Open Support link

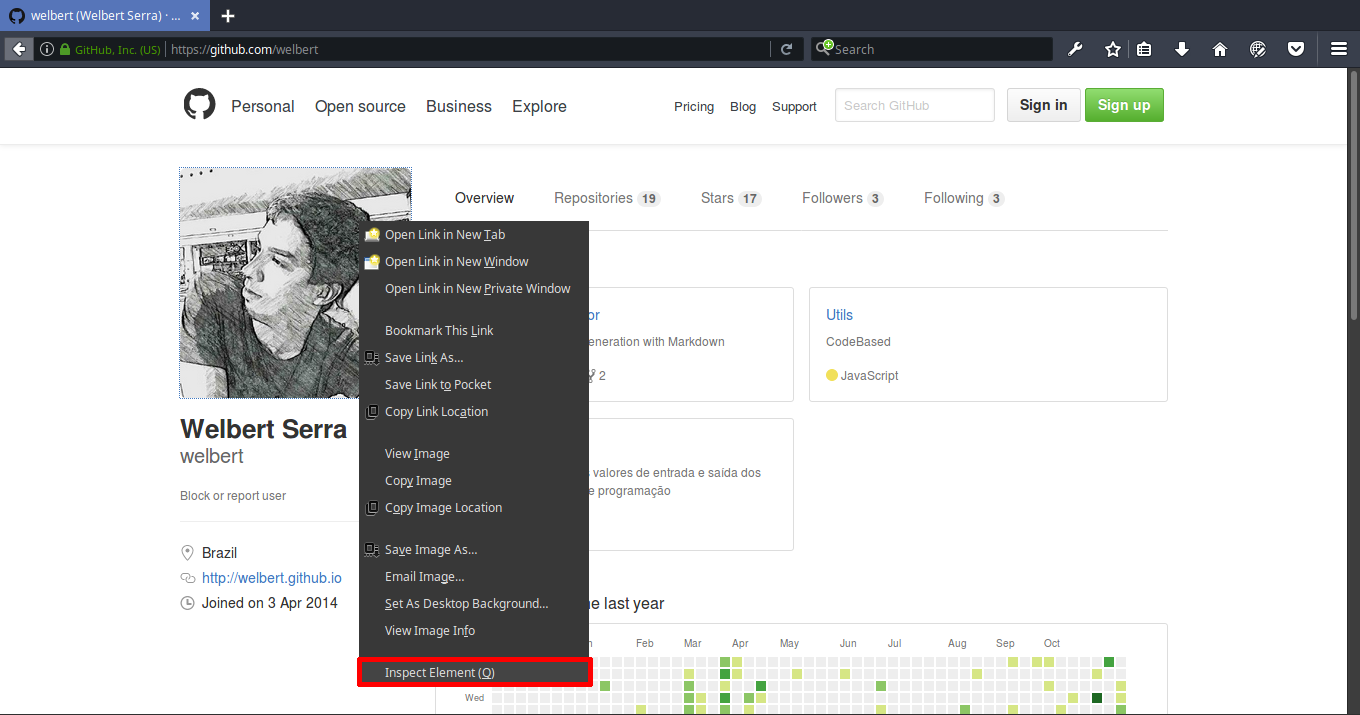[x=794, y=107]
